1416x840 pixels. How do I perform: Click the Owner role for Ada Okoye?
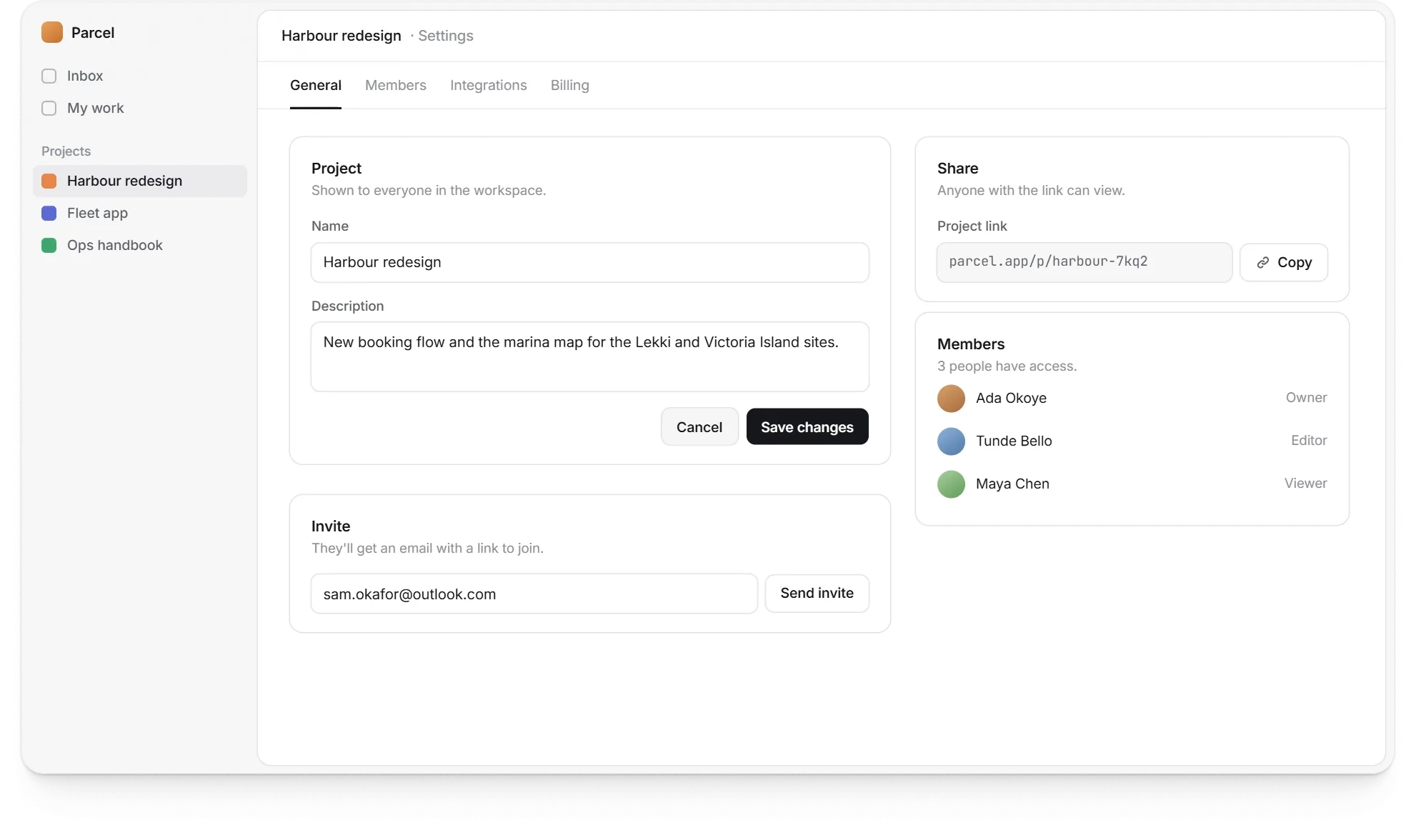[1306, 398]
